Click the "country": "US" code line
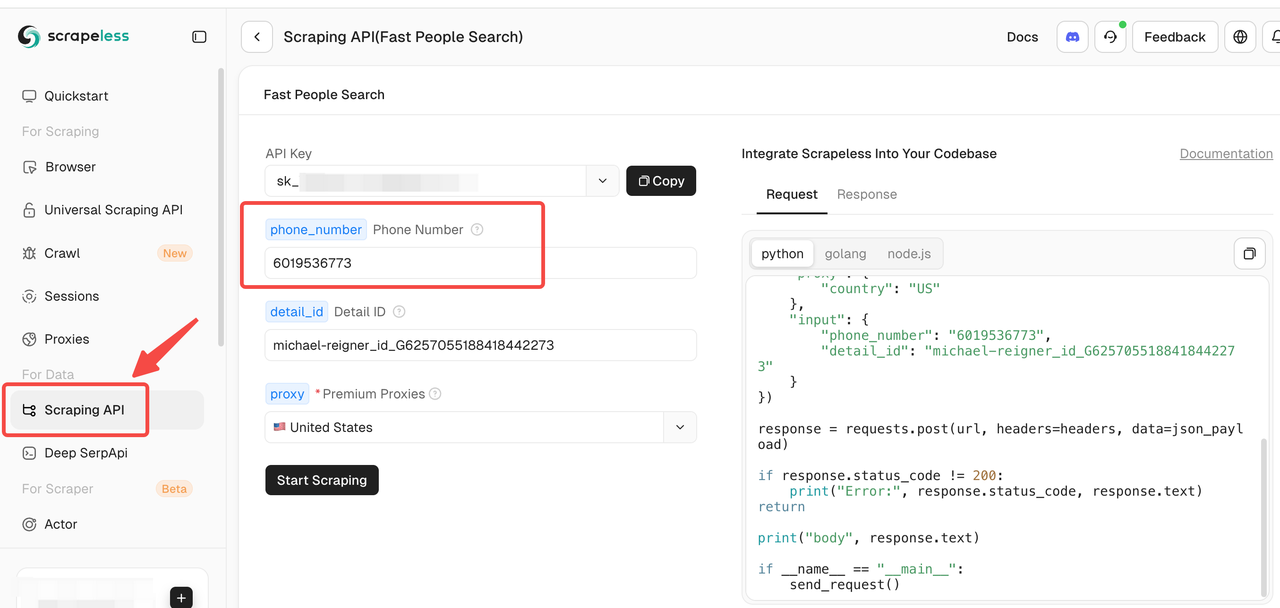The image size is (1280, 608). click(x=880, y=288)
